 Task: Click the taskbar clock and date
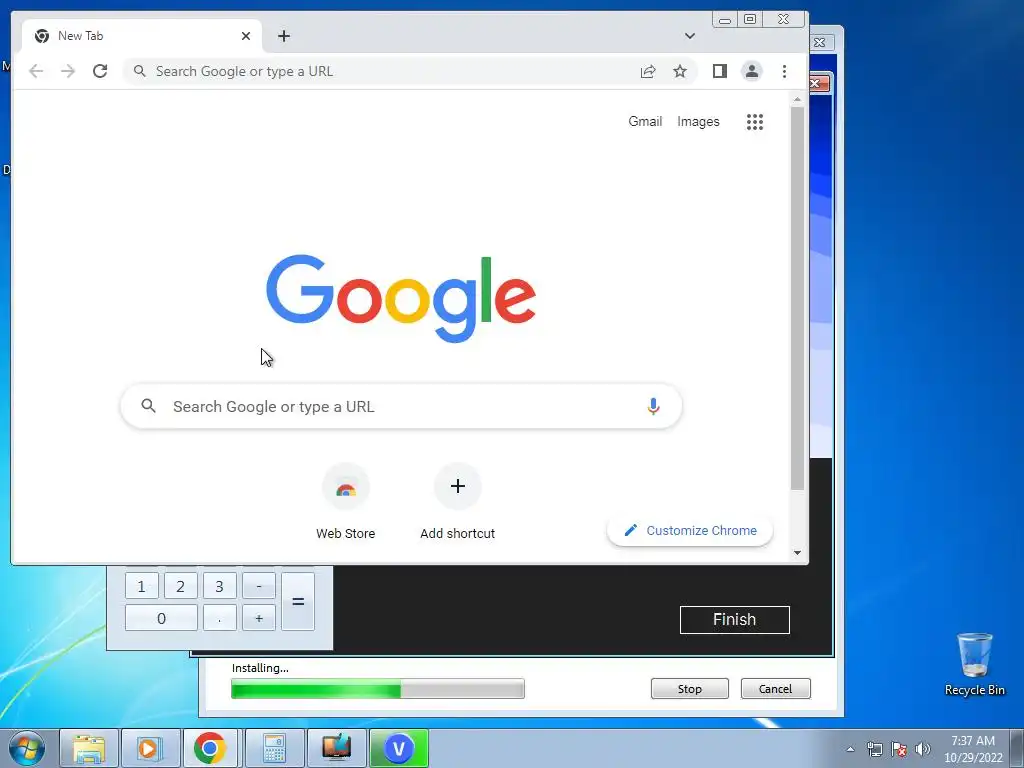point(973,749)
